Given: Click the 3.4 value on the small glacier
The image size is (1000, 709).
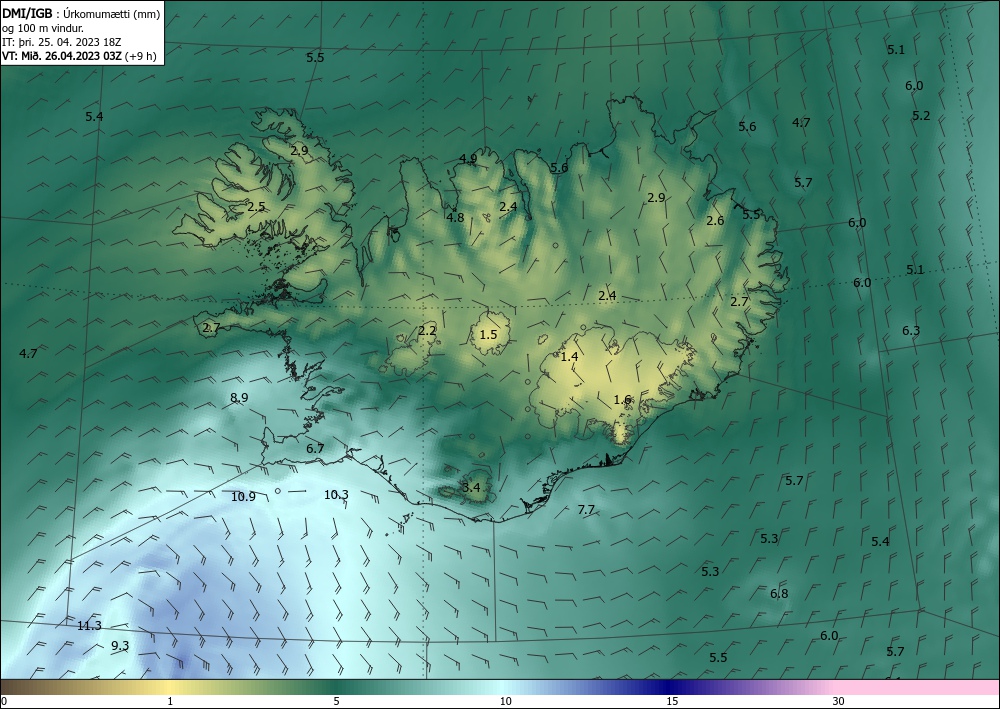Looking at the screenshot, I should pyautogui.click(x=471, y=488).
